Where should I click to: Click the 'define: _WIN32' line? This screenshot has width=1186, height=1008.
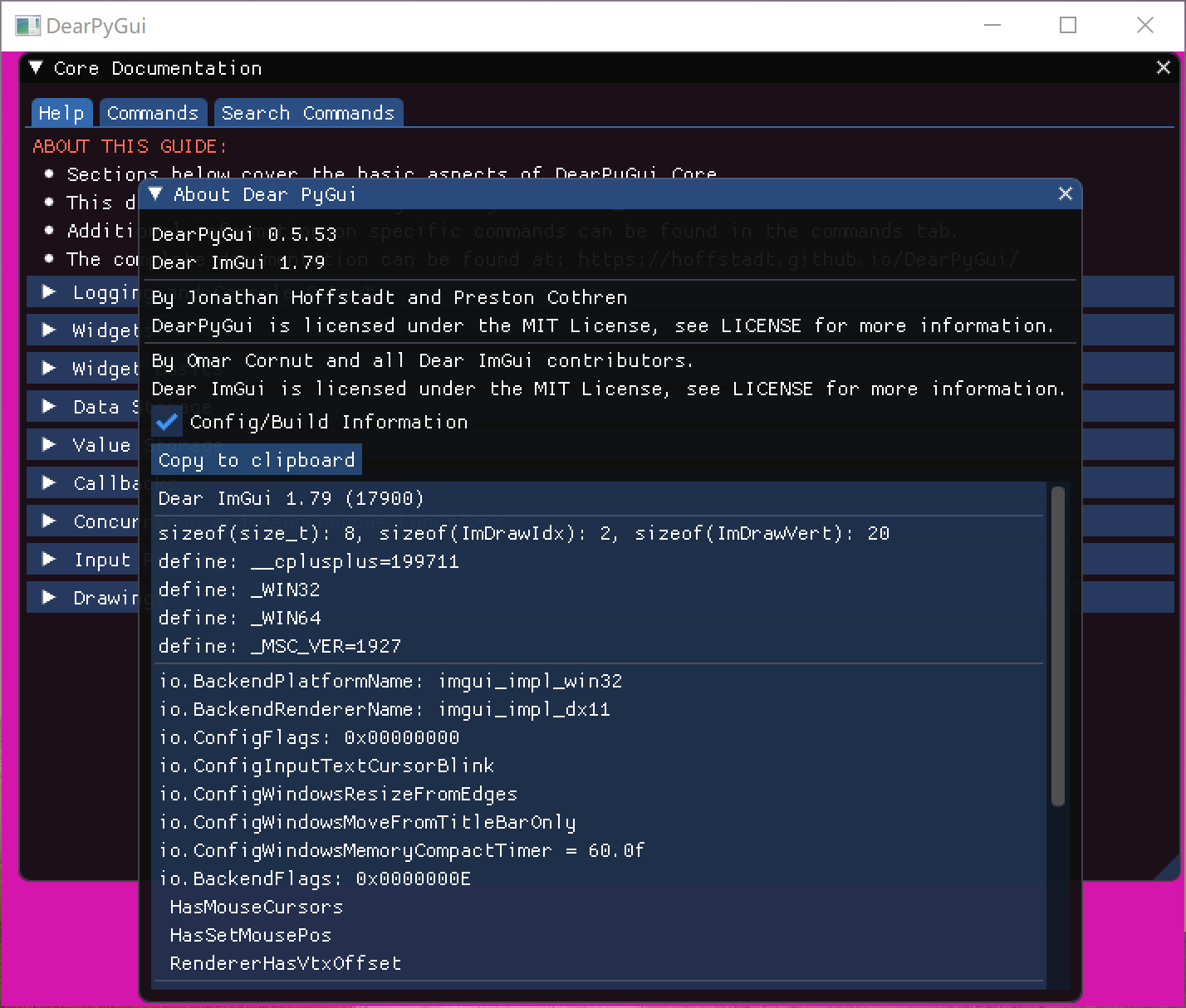(x=239, y=590)
